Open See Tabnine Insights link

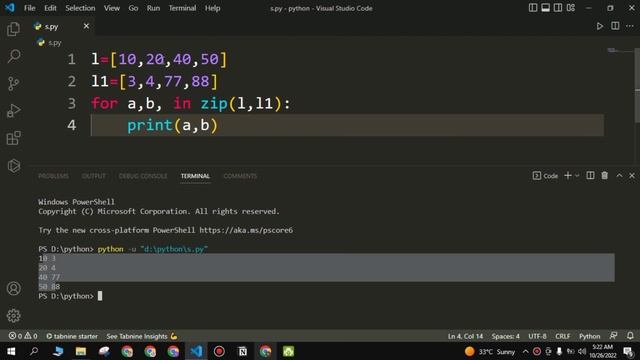pyautogui.click(x=142, y=336)
